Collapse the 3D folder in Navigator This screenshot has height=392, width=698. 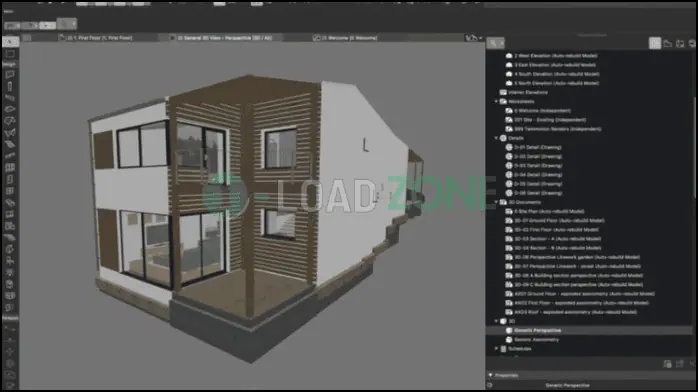point(496,321)
